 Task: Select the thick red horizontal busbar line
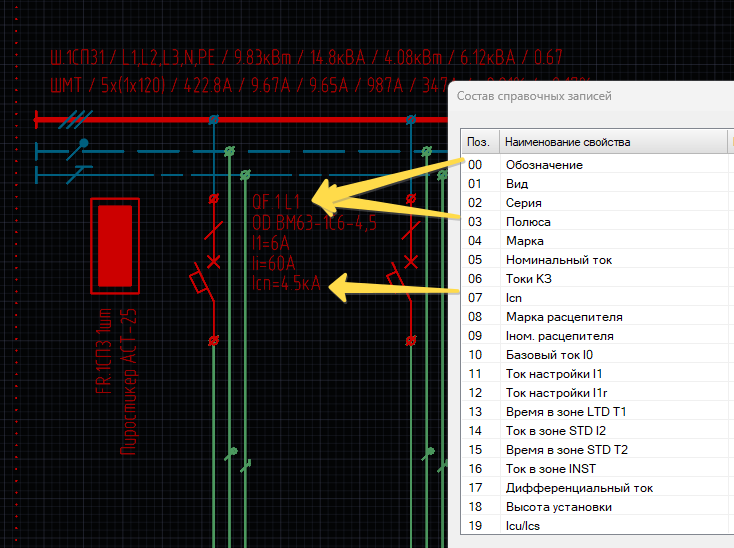(x=241, y=120)
